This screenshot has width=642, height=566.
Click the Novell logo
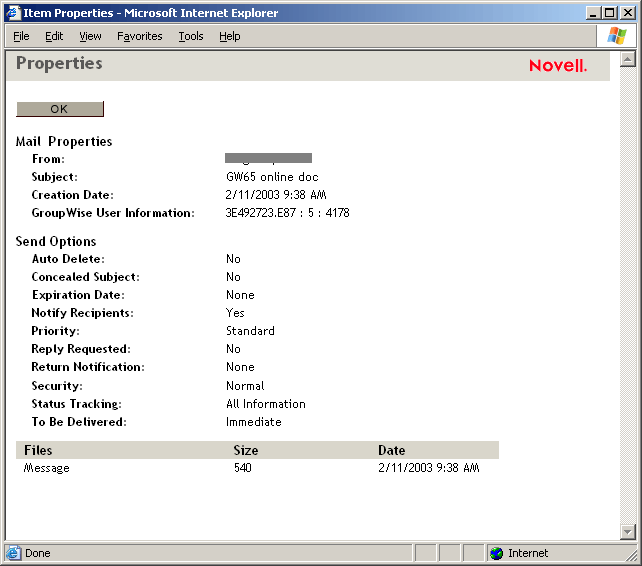click(x=558, y=66)
